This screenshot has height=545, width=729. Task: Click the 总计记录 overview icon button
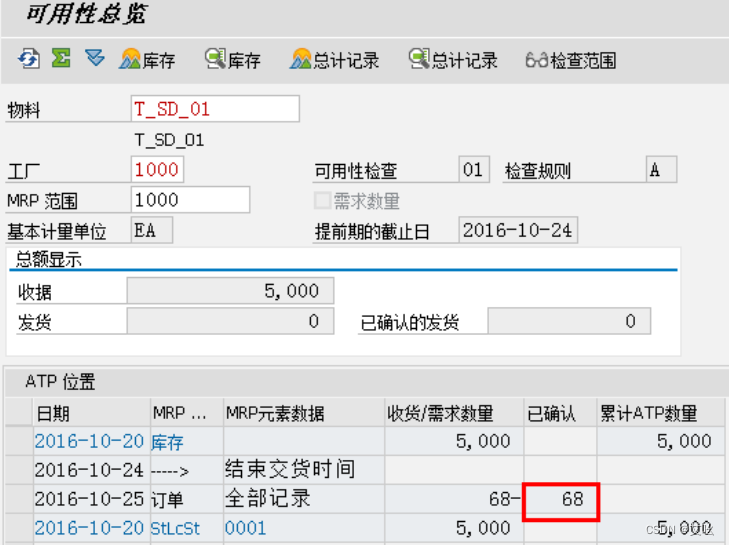[x=334, y=60]
